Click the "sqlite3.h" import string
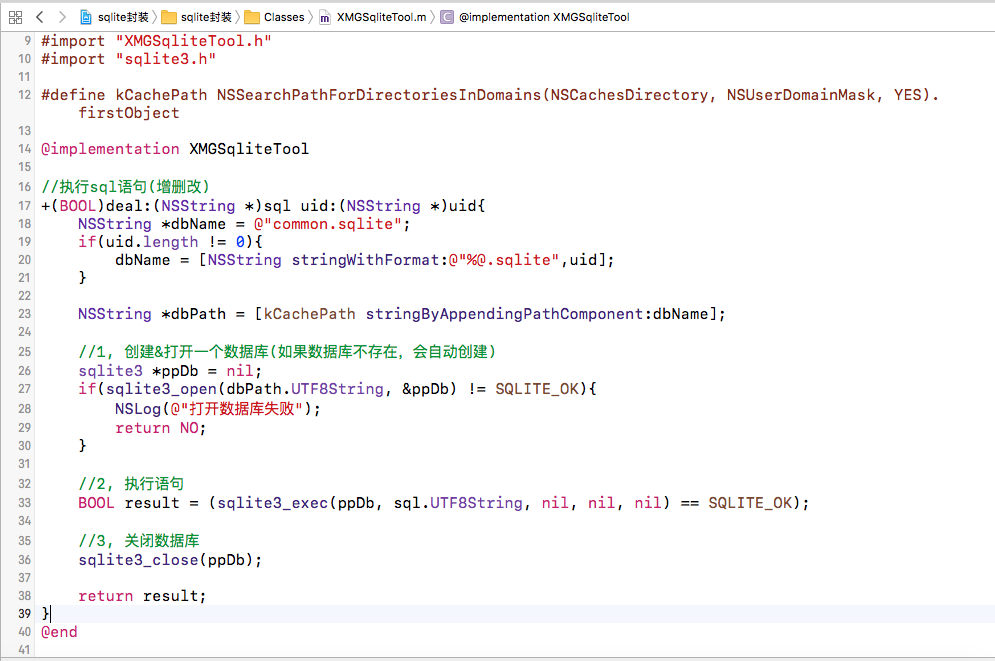The image size is (995, 661). (166, 59)
